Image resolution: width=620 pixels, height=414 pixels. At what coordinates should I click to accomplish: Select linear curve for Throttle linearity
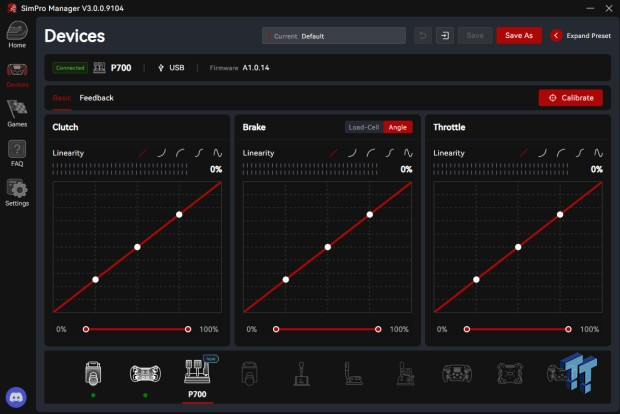coord(524,153)
